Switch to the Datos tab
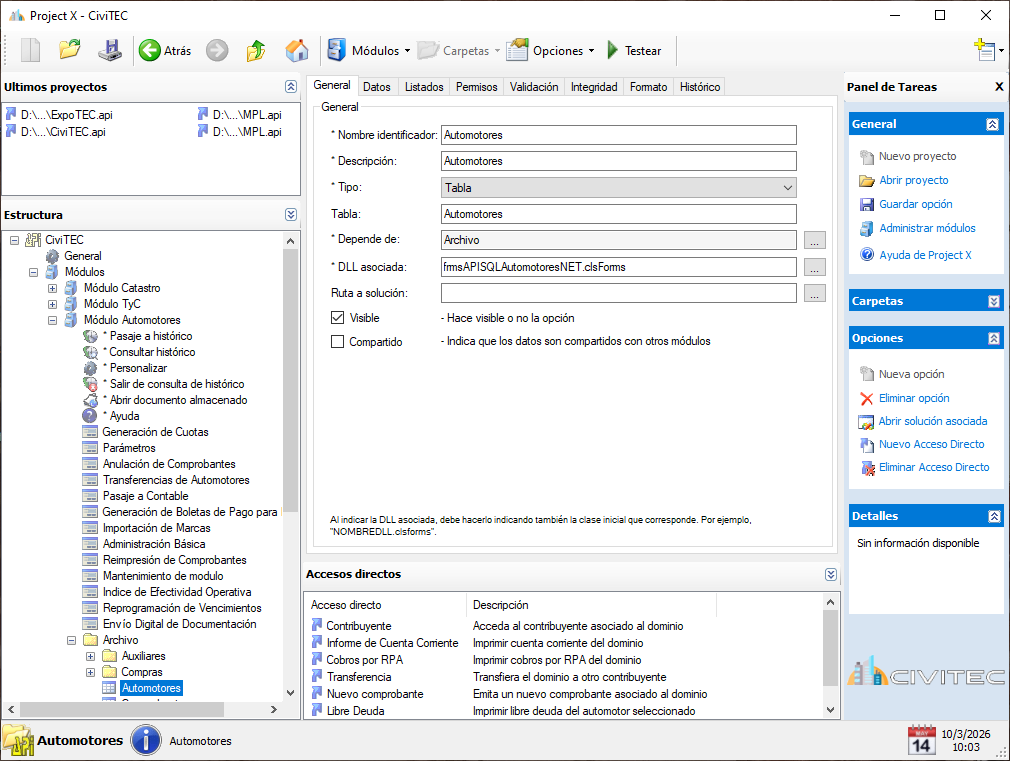Screen dimensions: 1010x761 click(377, 87)
